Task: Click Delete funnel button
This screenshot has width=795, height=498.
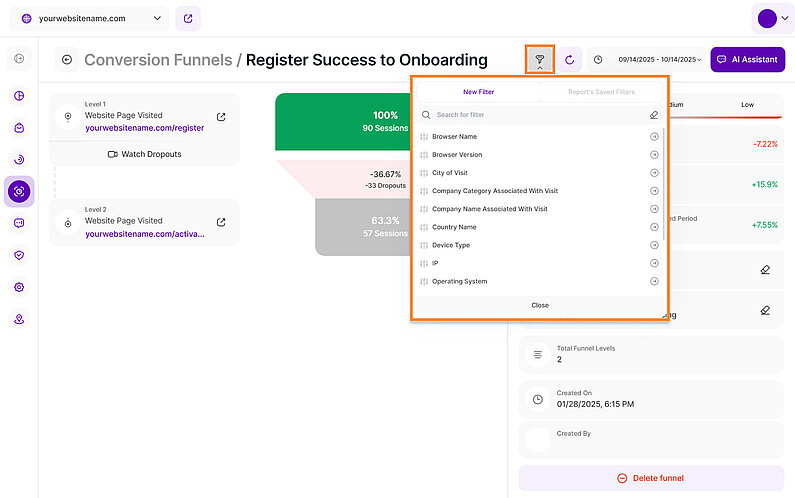Action: tap(650, 478)
